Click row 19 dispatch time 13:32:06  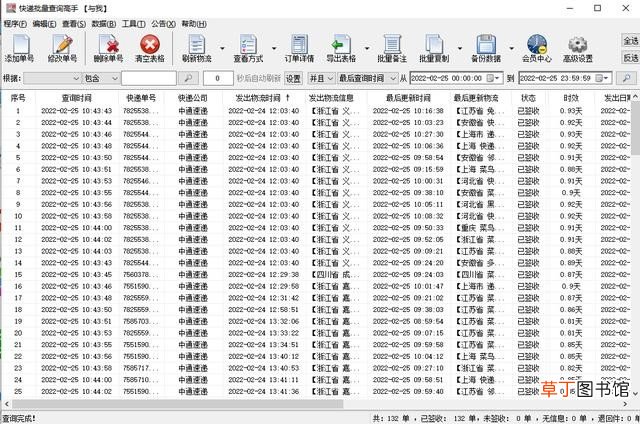(x=264, y=322)
